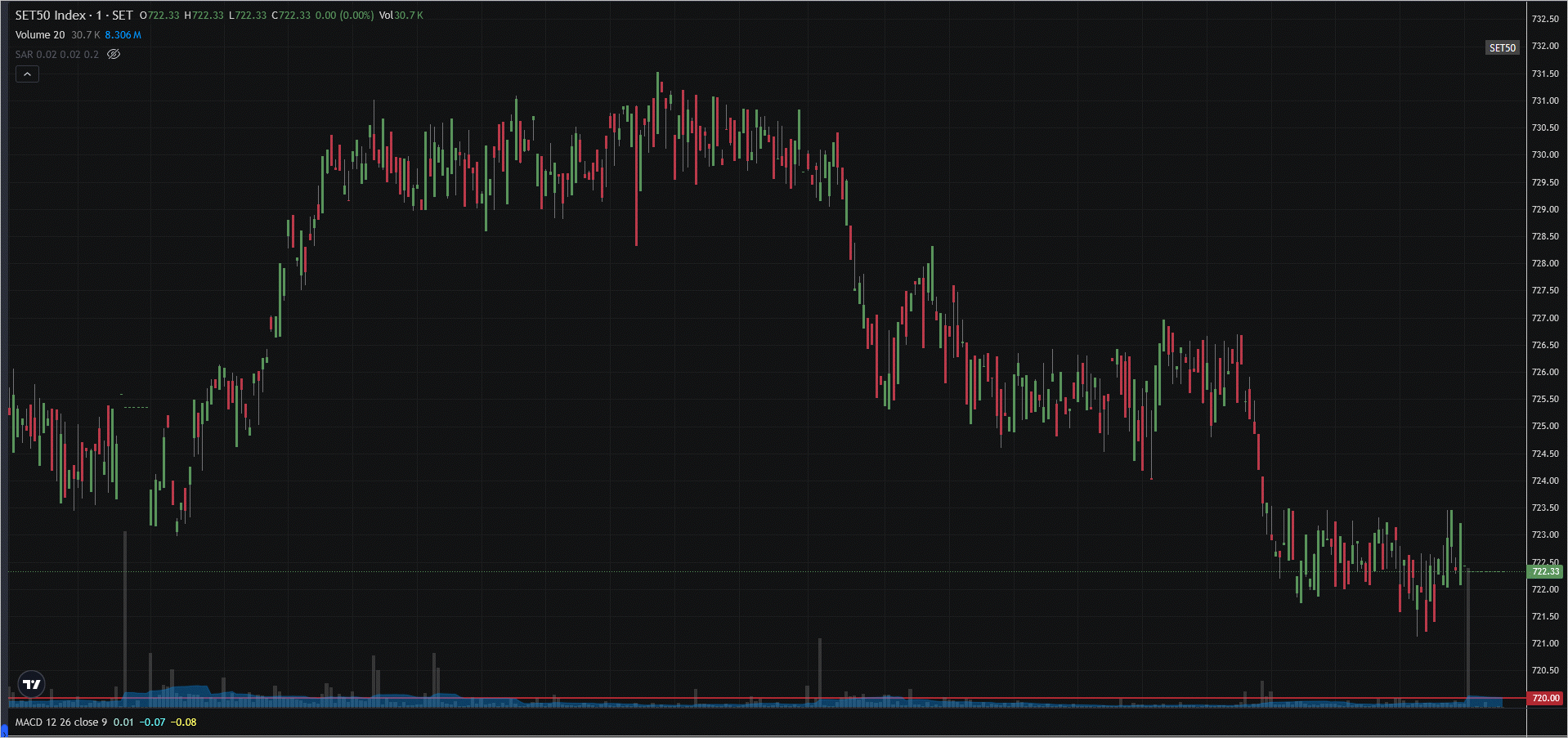Click the MACD value −0.07
The image size is (1568, 738).
152,722
